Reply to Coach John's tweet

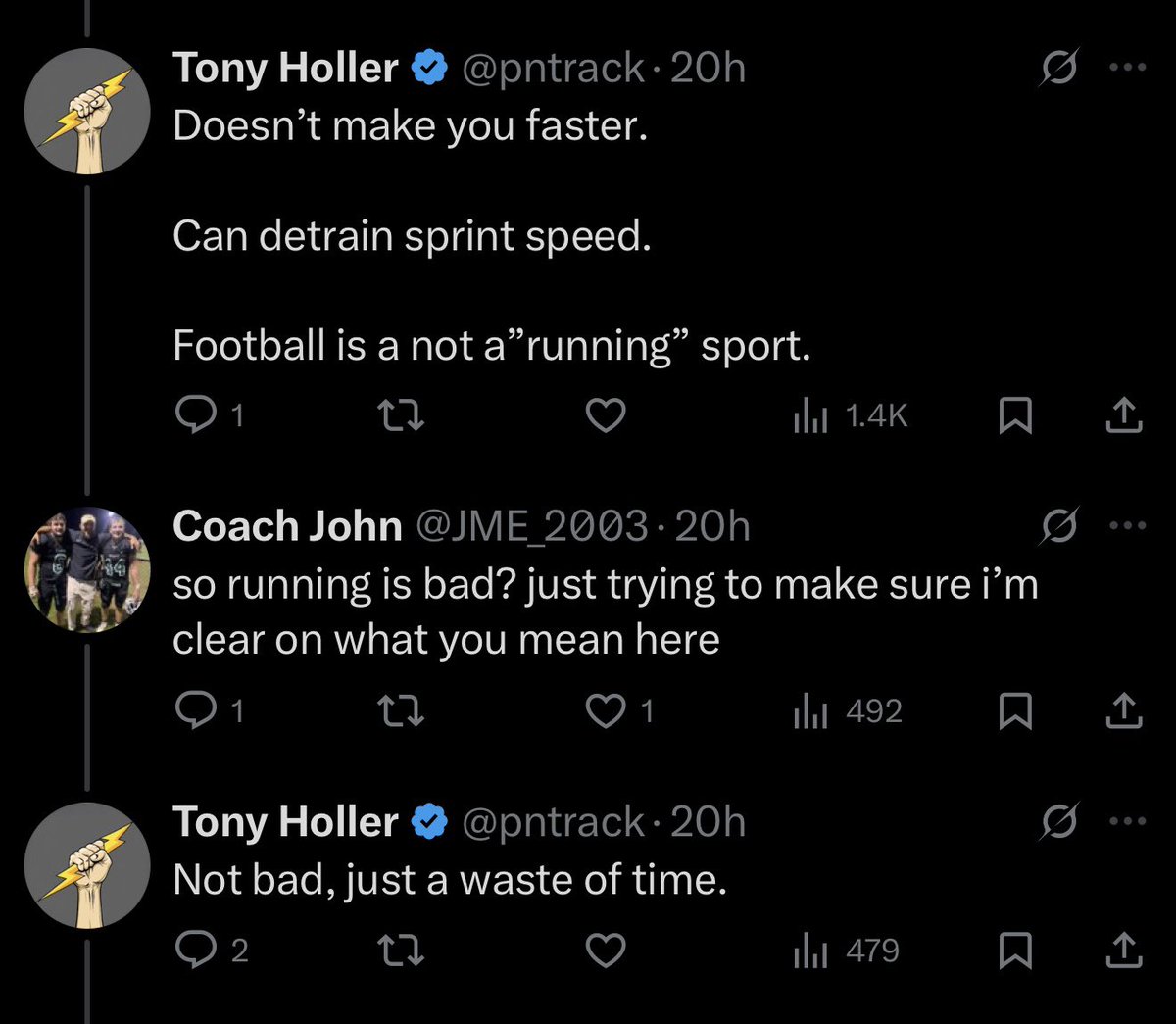tap(208, 711)
